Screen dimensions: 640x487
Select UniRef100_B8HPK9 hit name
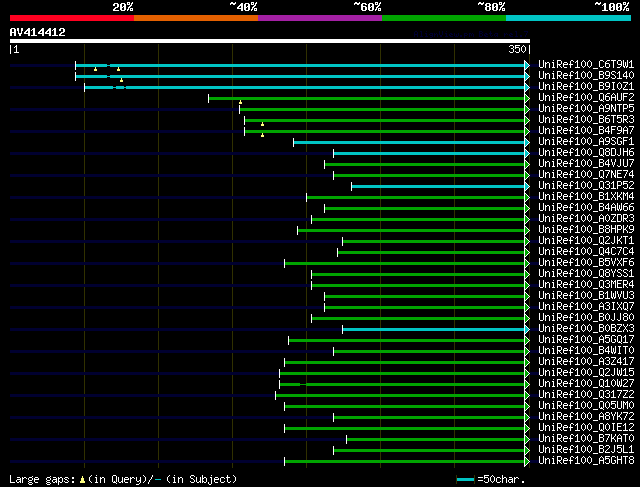point(586,230)
